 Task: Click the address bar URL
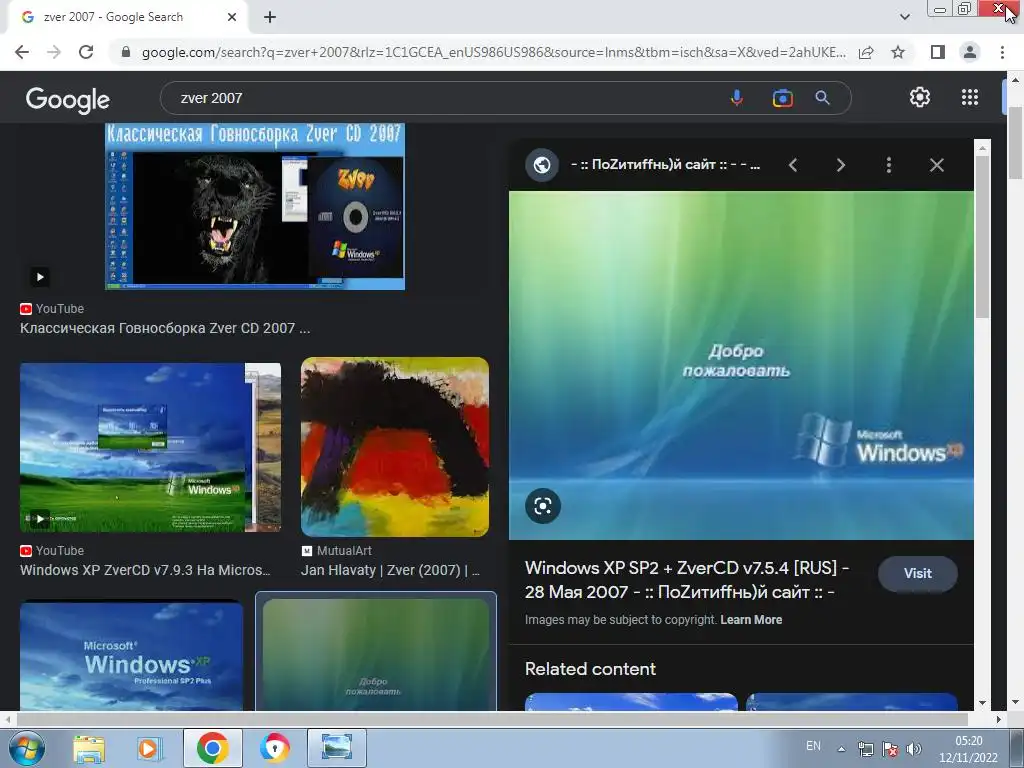pyautogui.click(x=494, y=52)
